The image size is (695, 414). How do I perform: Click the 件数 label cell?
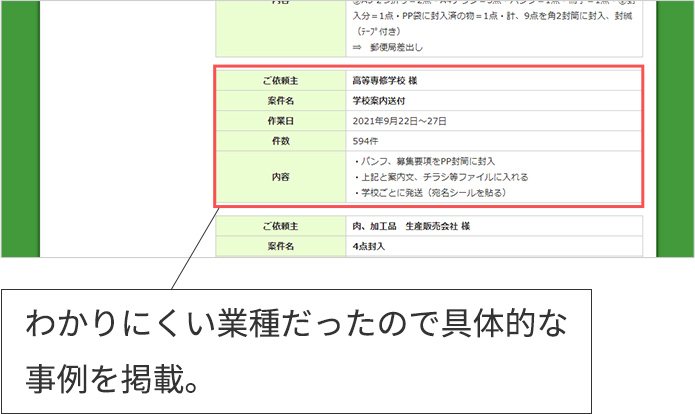coord(281,141)
